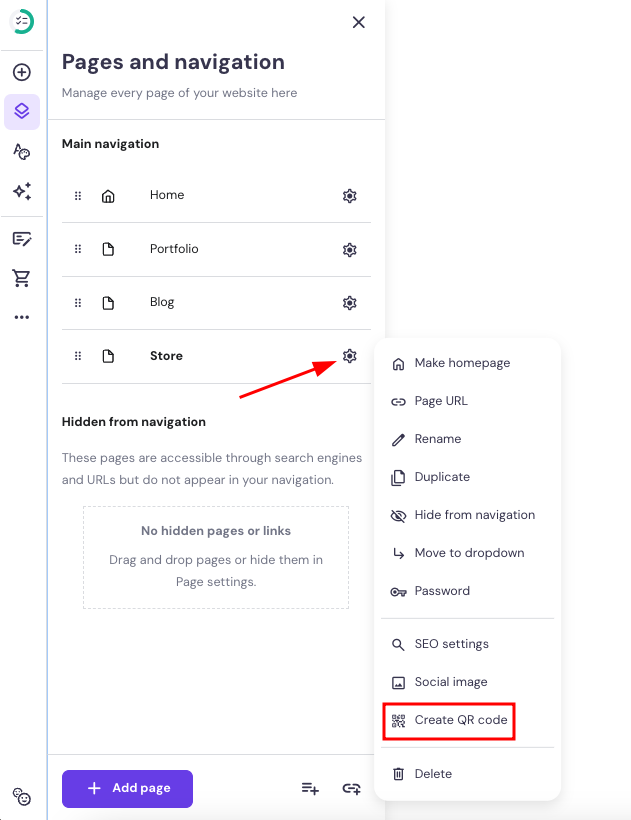Open the accessibility icon at bottom left
The height and width of the screenshot is (820, 631).
point(22,797)
